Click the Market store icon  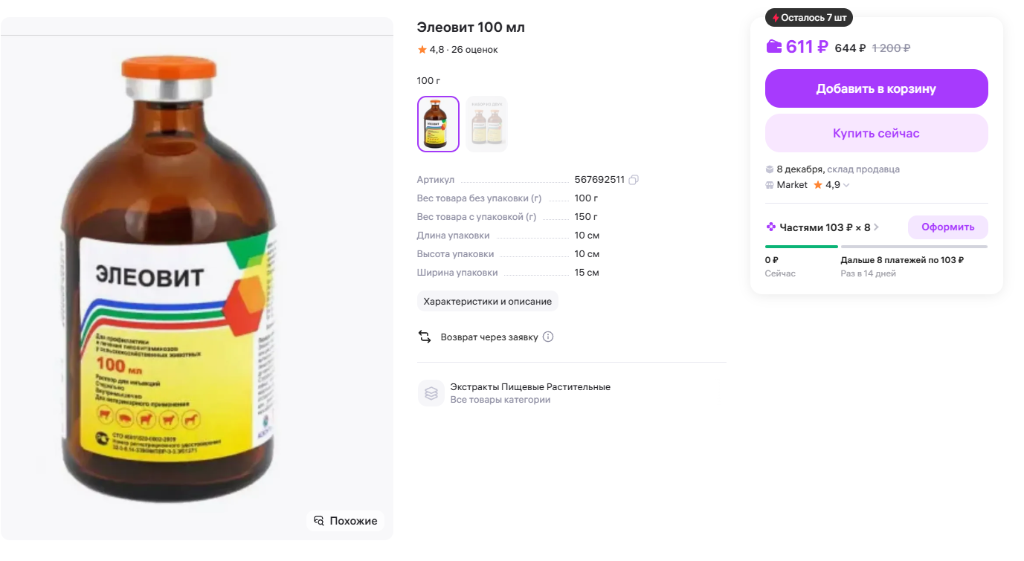coord(770,185)
